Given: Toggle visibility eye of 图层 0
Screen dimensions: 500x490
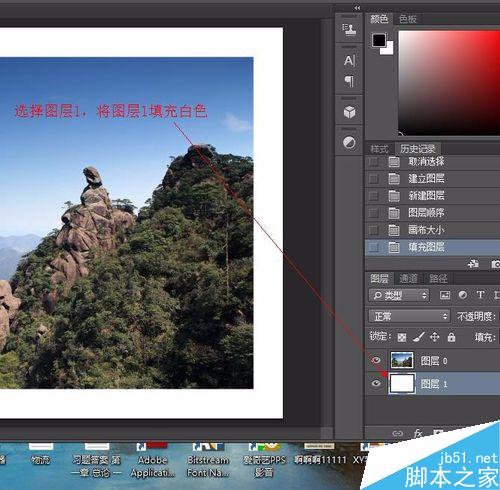Looking at the screenshot, I should 376,360.
